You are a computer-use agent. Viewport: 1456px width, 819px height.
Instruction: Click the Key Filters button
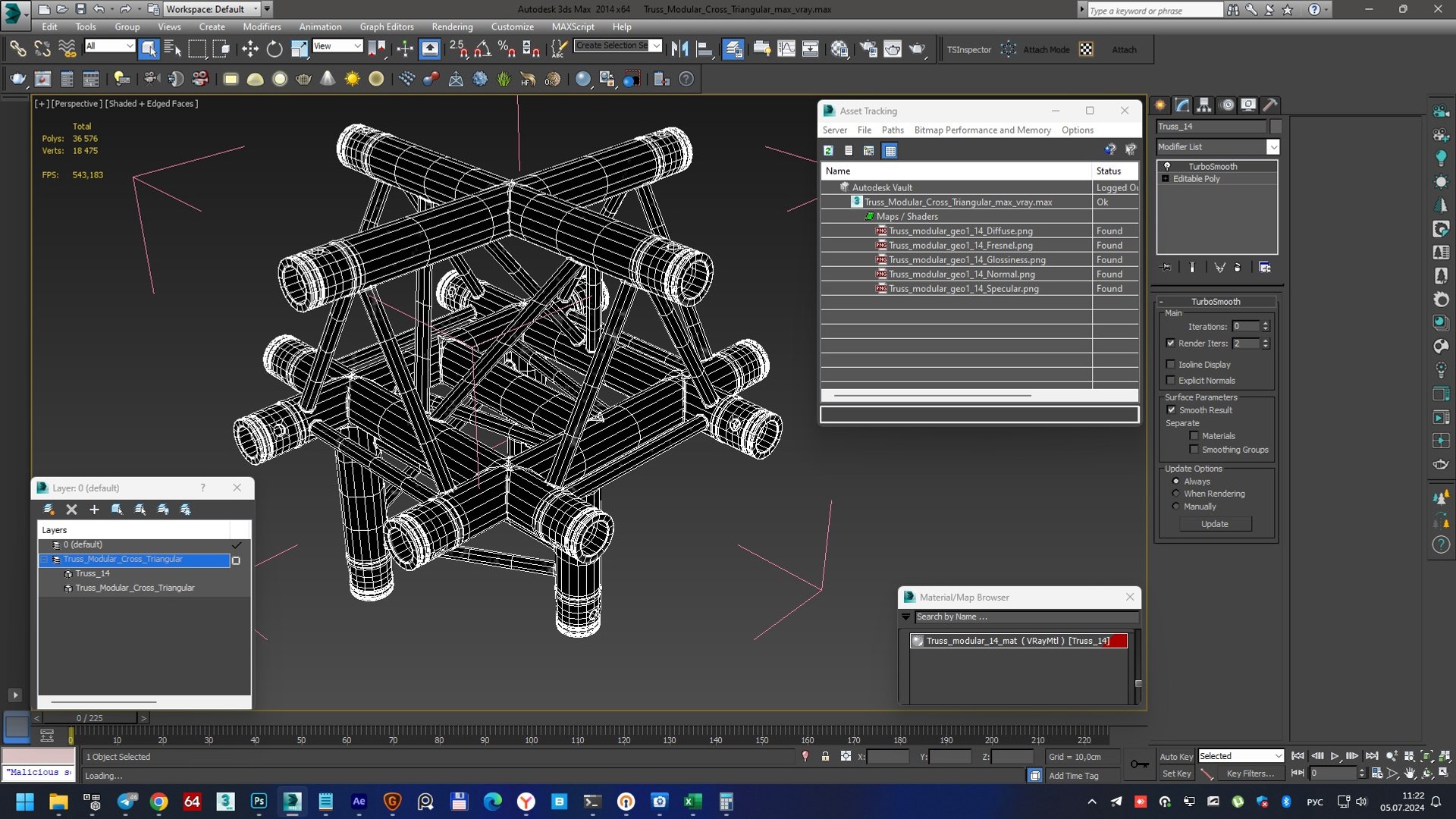tap(1250, 773)
